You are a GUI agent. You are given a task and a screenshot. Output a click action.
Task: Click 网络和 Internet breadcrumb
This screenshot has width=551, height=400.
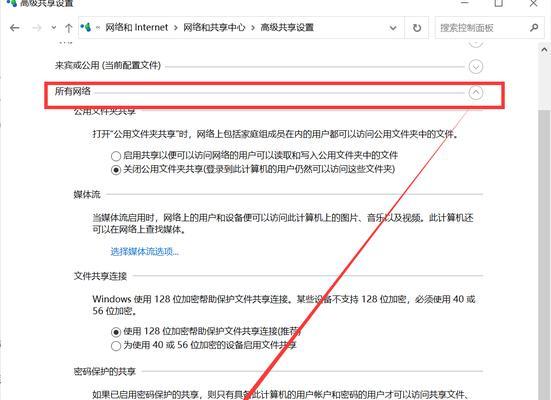tap(137, 27)
